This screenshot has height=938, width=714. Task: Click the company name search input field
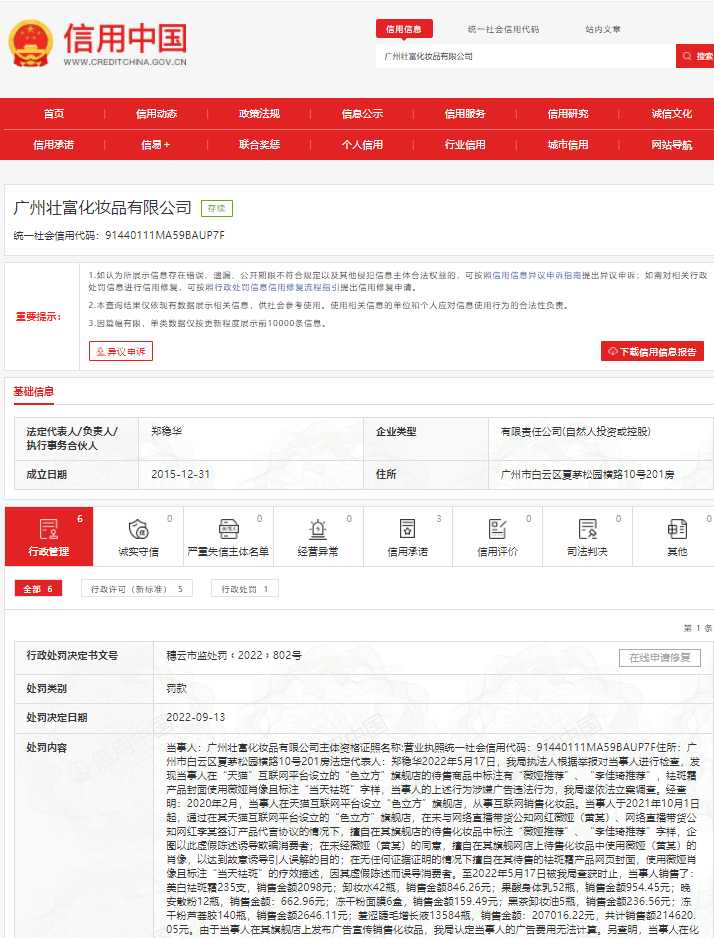pos(525,56)
